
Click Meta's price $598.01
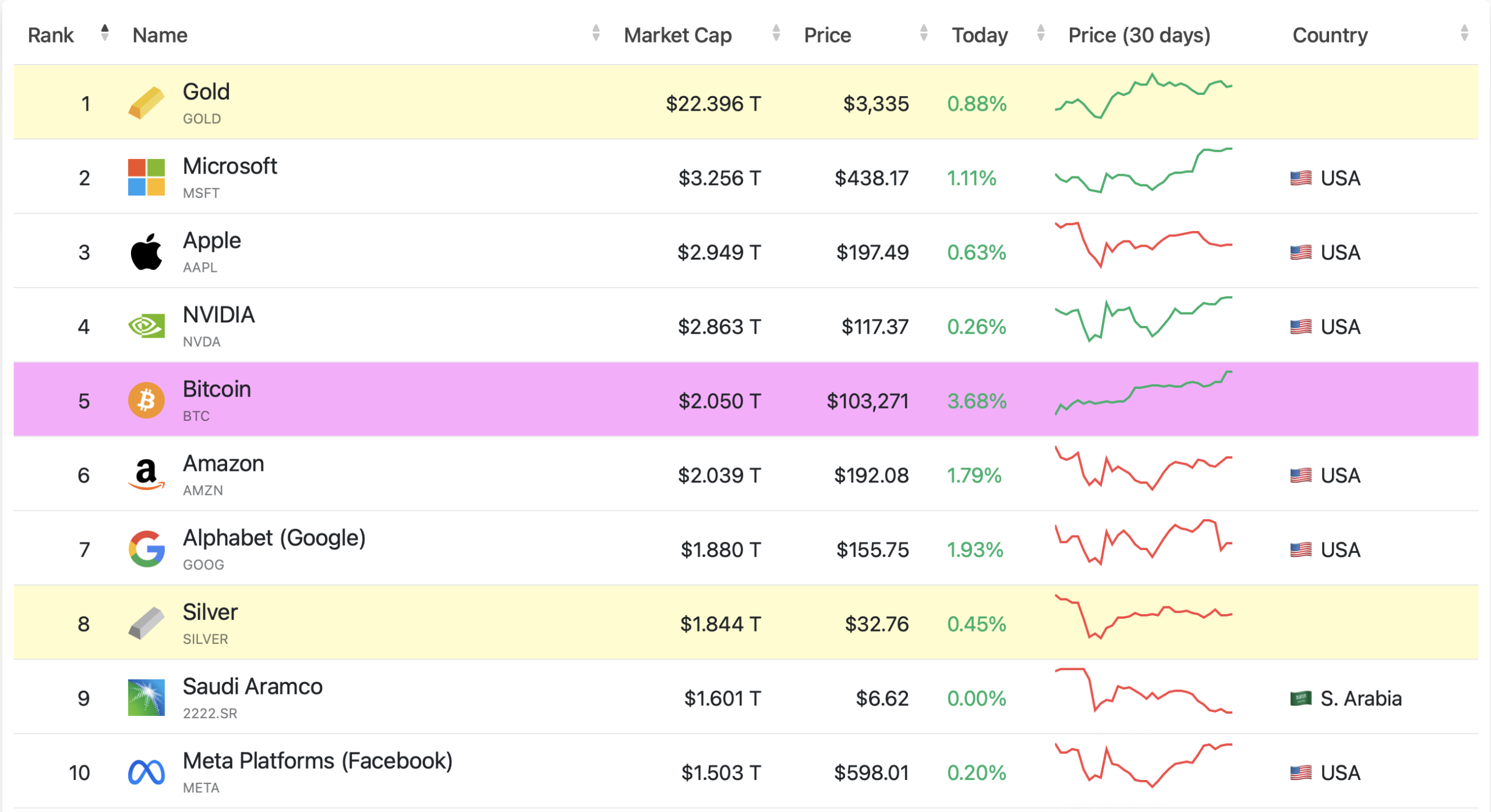(x=871, y=772)
